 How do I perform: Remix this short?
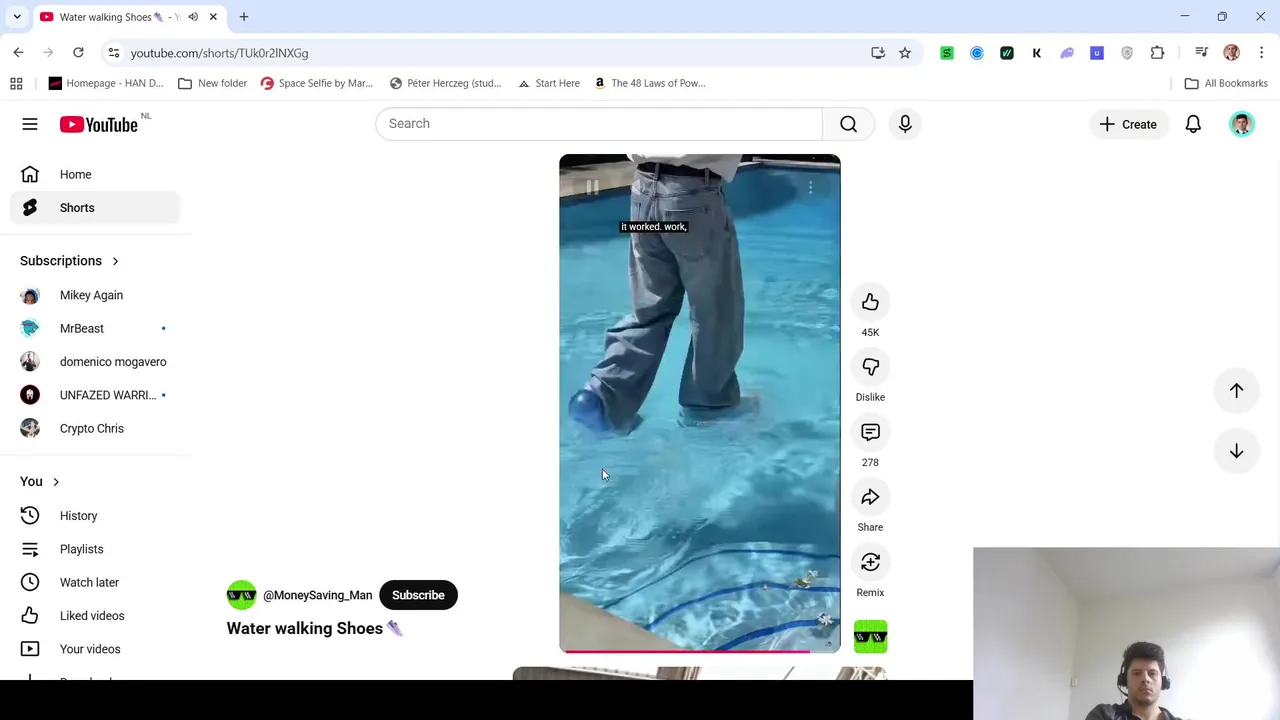(x=870, y=562)
